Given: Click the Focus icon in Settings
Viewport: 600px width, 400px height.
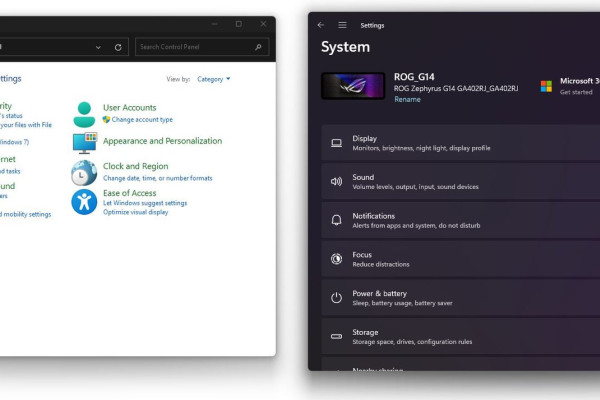Looking at the screenshot, I should coord(336,259).
